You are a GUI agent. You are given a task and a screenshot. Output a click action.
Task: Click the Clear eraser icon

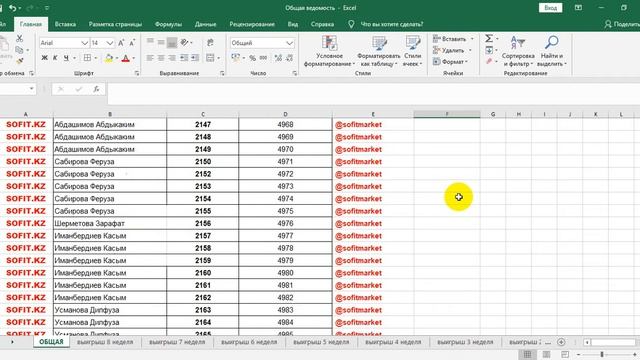click(x=489, y=61)
